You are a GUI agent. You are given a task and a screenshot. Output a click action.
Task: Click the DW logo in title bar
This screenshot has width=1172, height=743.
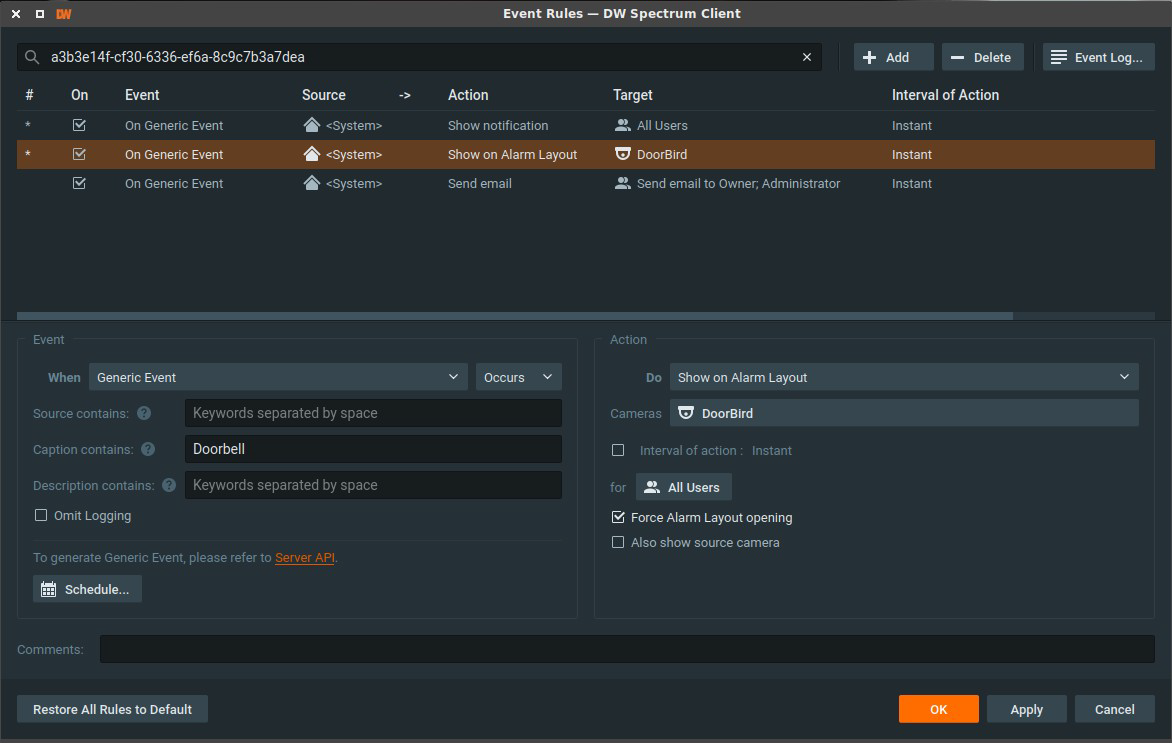[64, 13]
